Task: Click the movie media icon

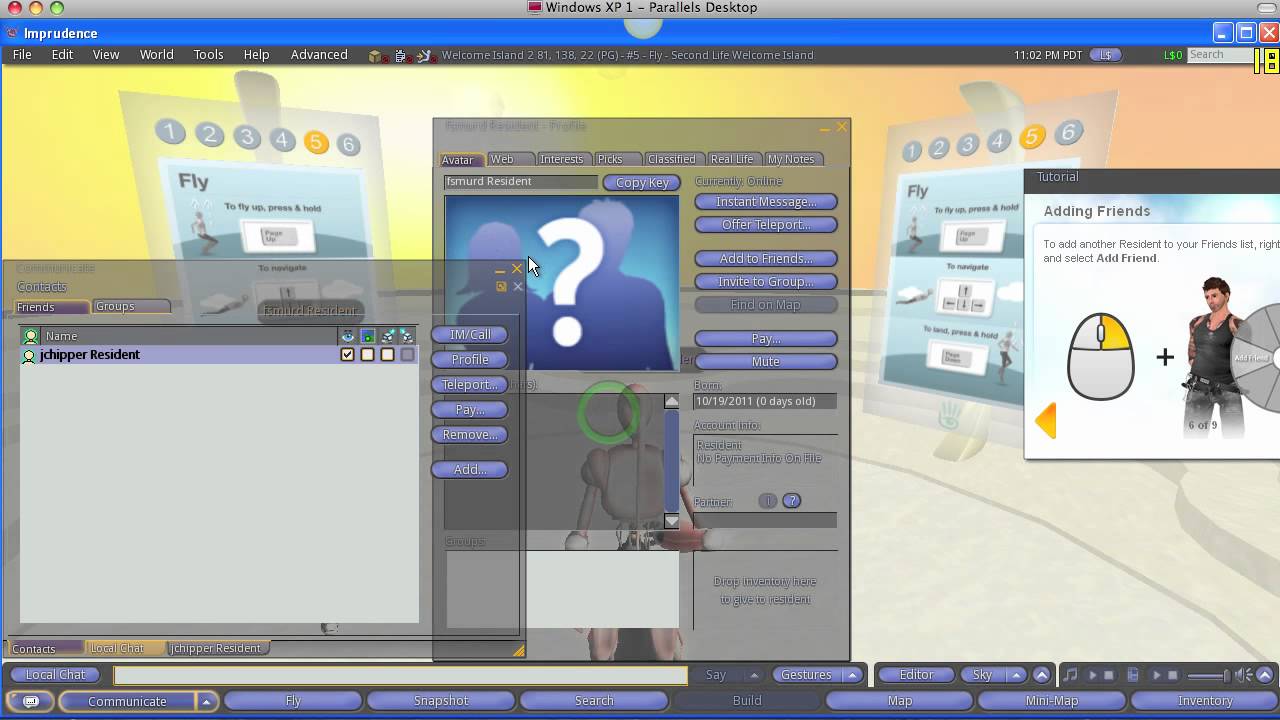Action: click(1133, 675)
